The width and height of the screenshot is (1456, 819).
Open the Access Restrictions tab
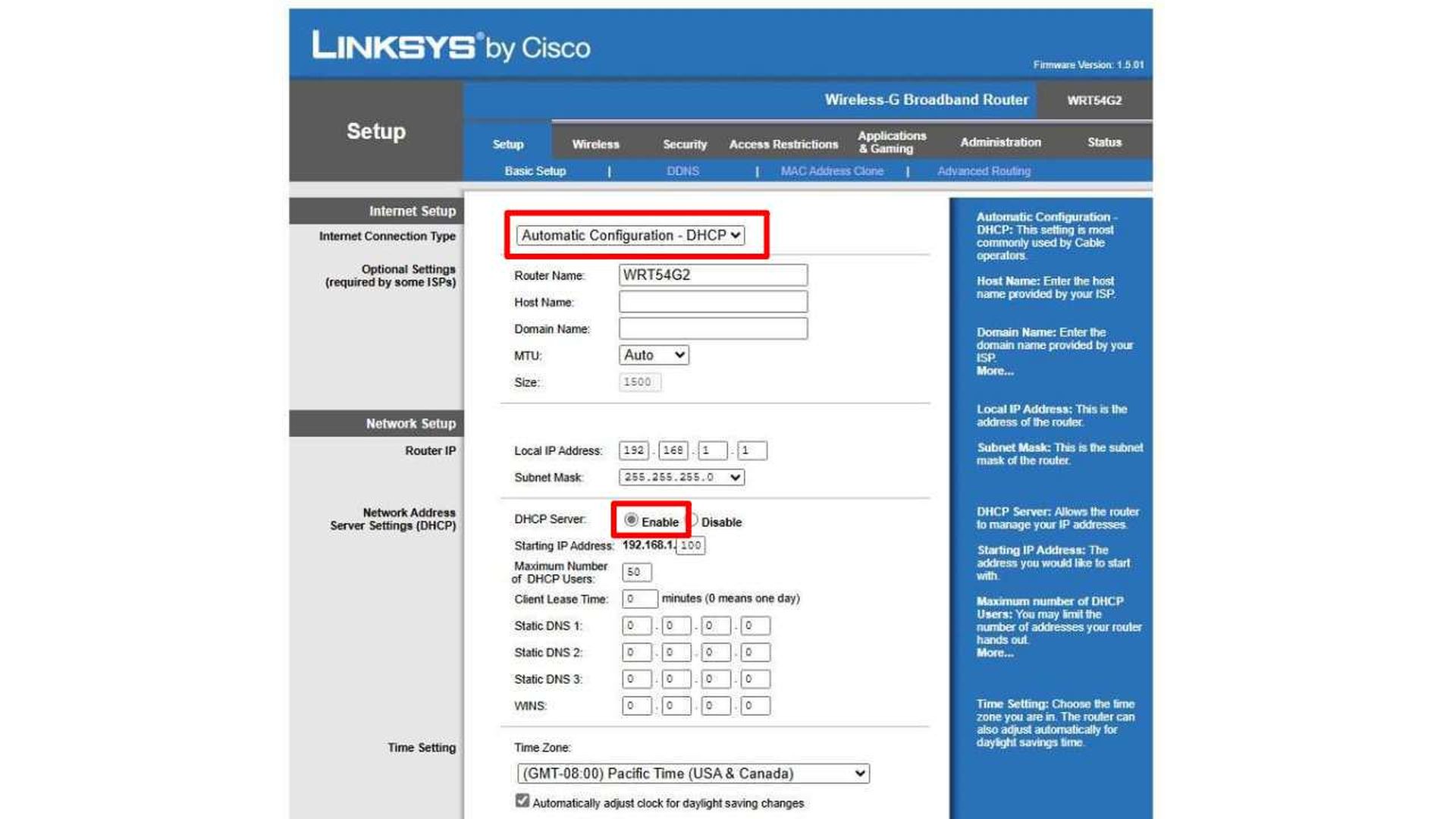click(783, 143)
